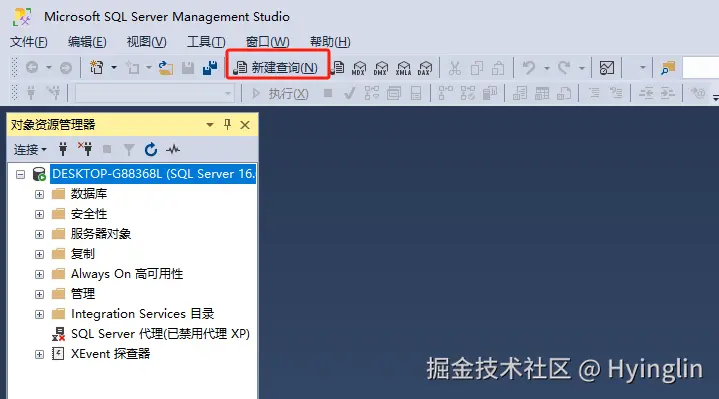Open the 连接 dropdown in Object Explorer
This screenshot has height=399, width=719.
30,150
